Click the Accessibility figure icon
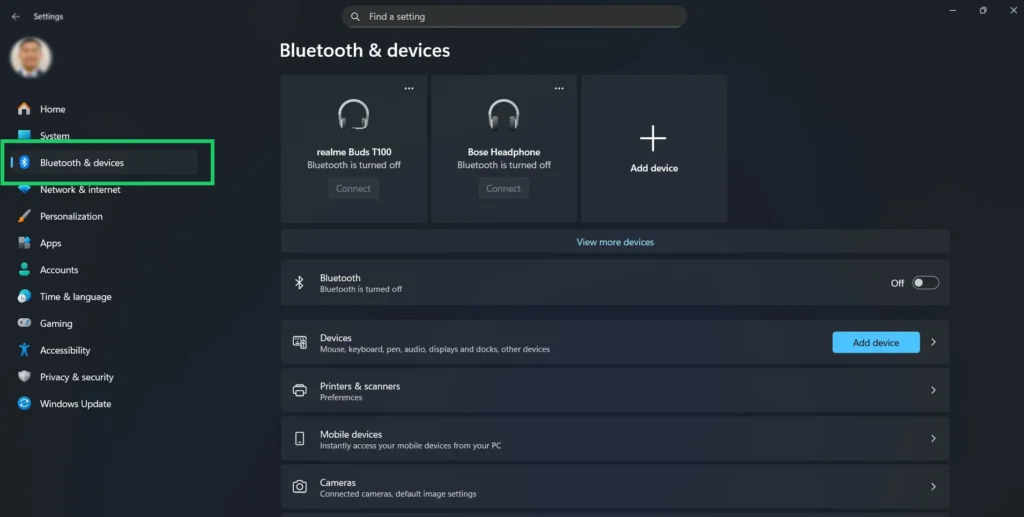 click(24, 350)
